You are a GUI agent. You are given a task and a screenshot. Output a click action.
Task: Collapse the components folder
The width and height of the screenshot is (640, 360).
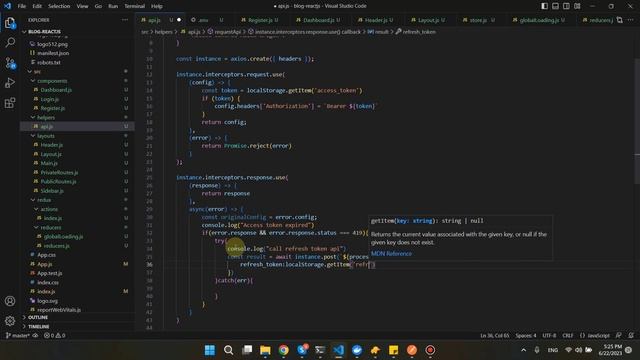78,81
